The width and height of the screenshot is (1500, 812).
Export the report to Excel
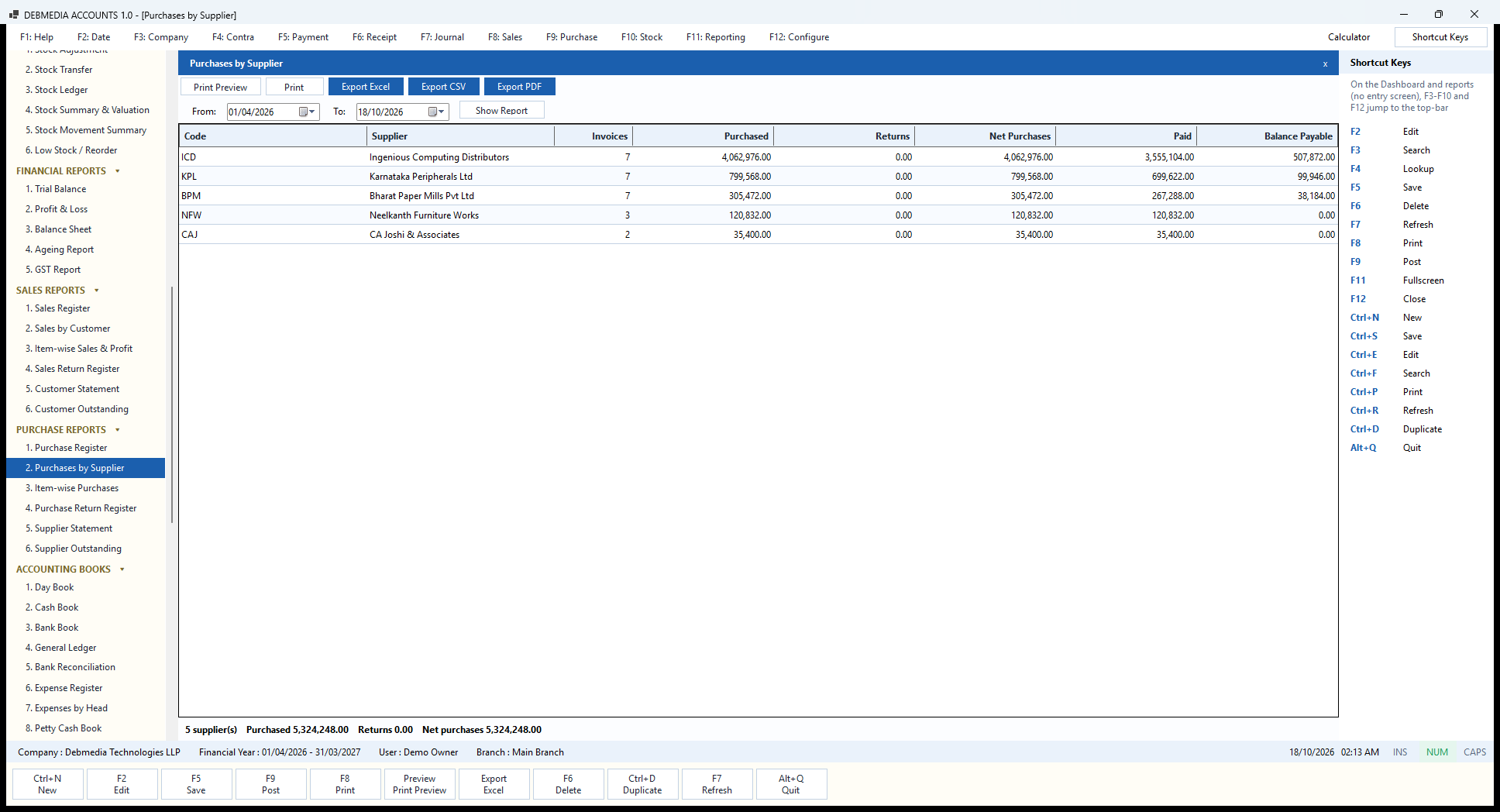[x=366, y=87]
